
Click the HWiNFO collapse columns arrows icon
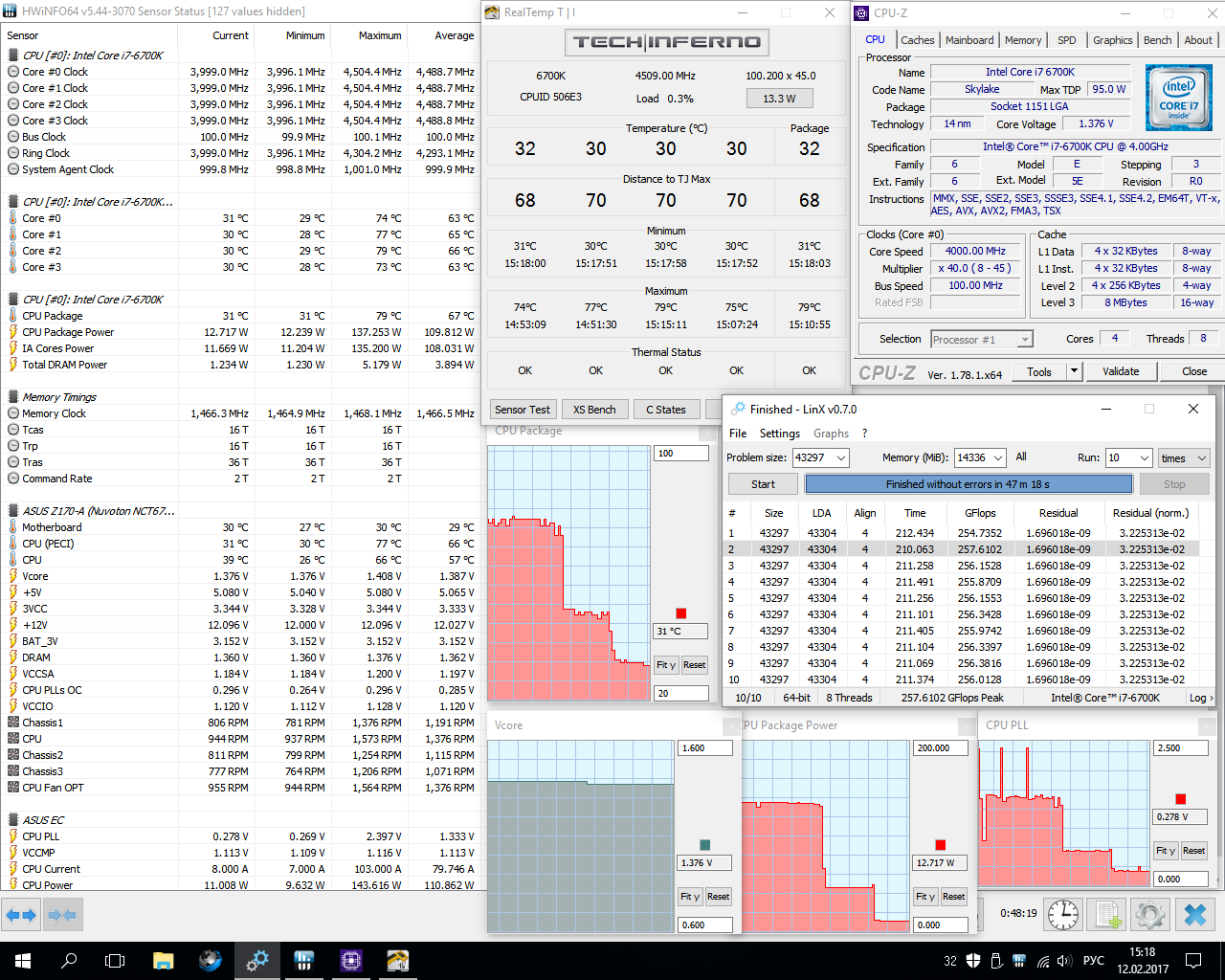pos(61,915)
